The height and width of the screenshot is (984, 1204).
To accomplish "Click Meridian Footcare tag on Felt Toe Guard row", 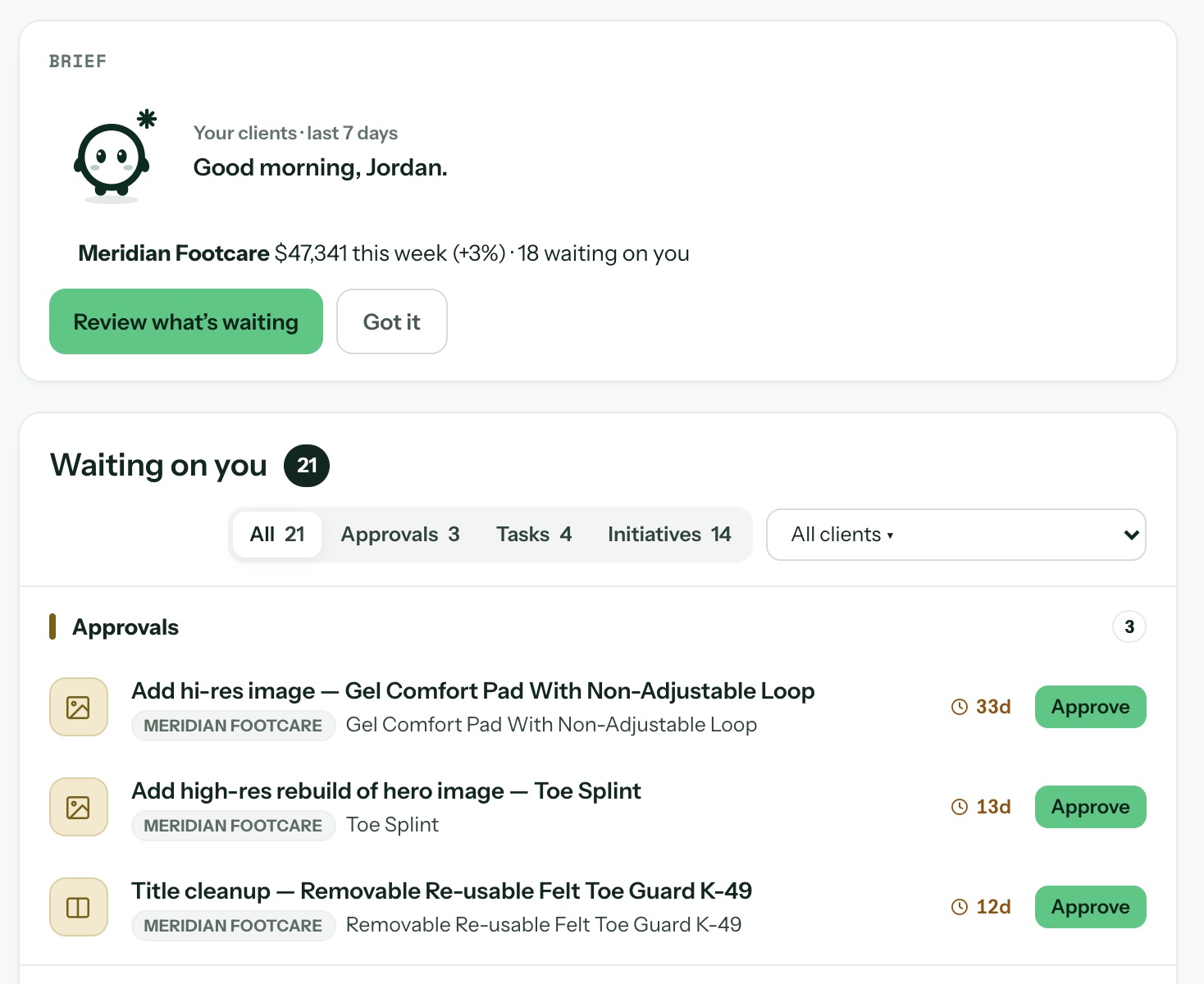I will point(233,926).
